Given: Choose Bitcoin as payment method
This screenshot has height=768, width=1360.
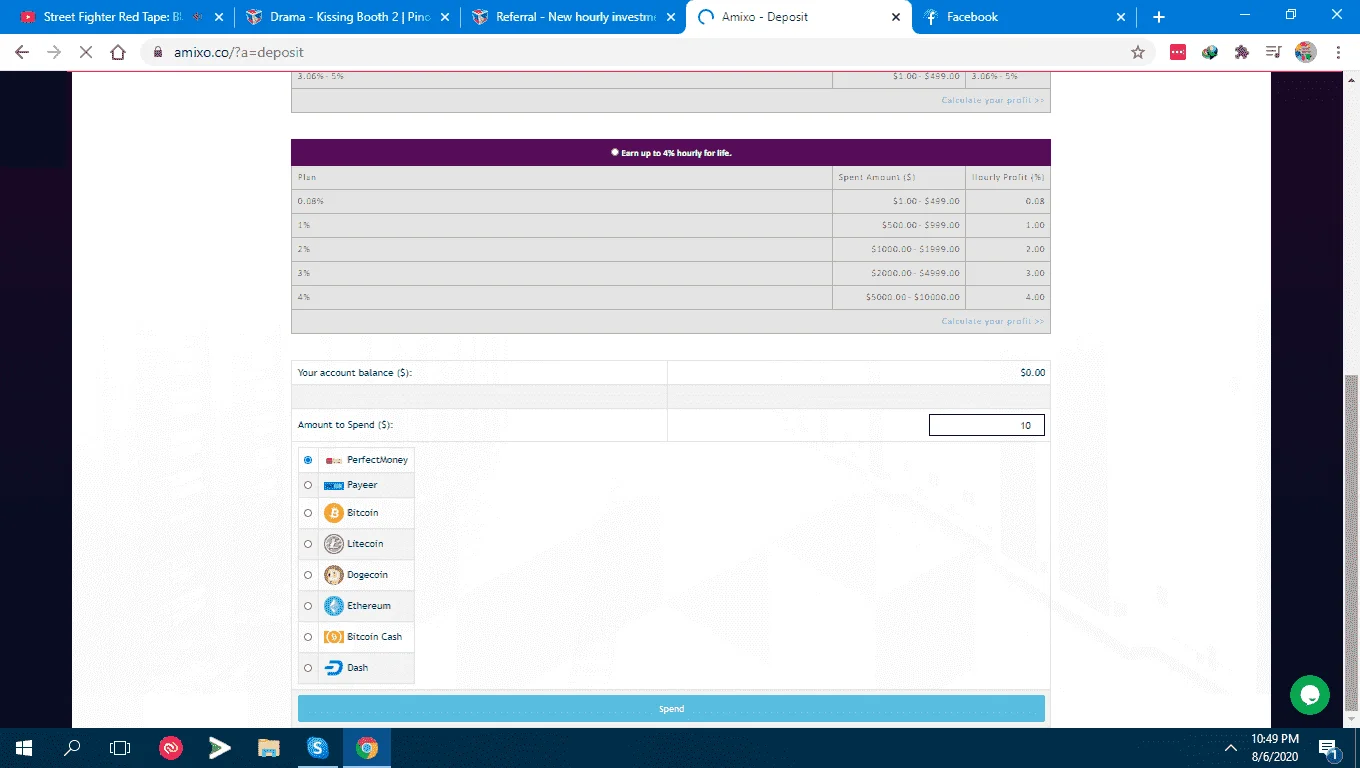Looking at the screenshot, I should coord(308,513).
